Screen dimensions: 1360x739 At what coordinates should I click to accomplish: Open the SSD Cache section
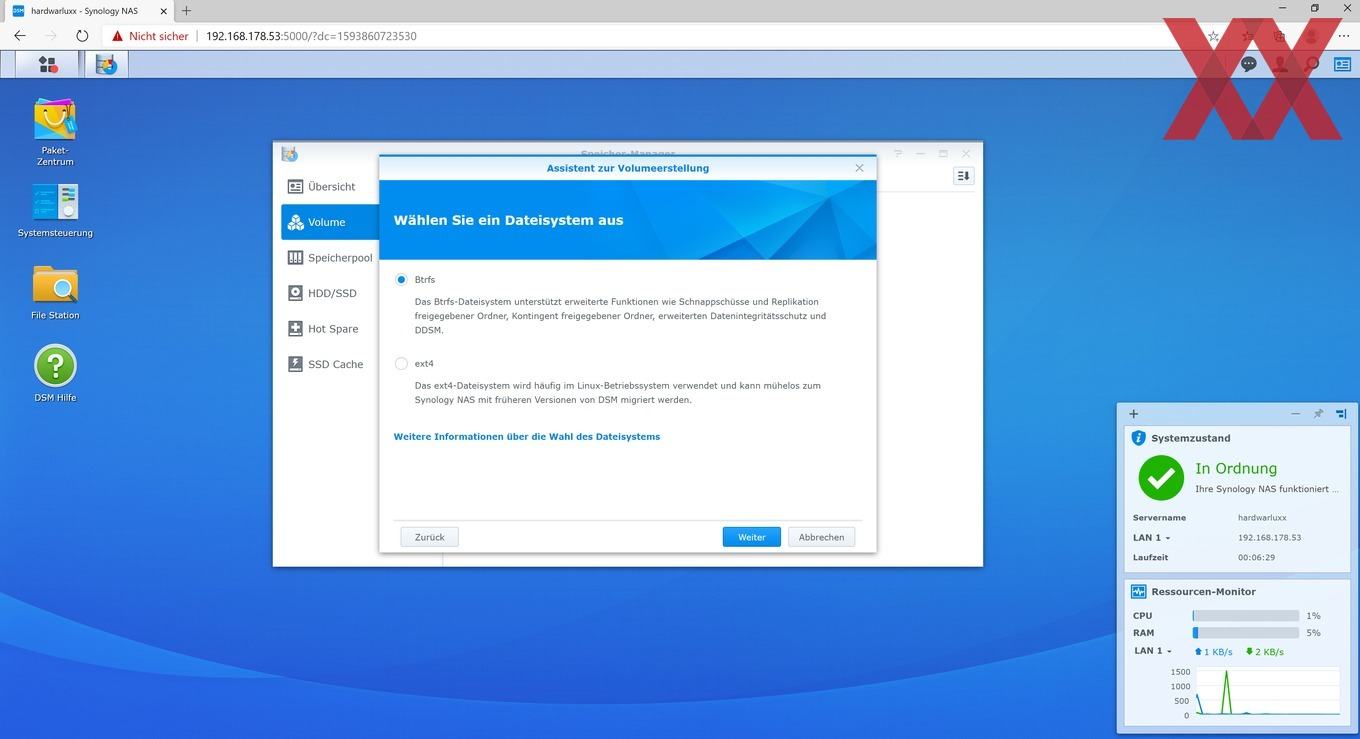point(330,364)
